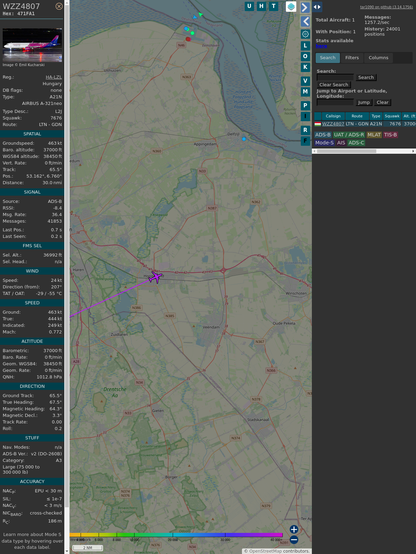Image resolution: width=416 pixels, height=554 pixels.
Task: Click the M map button
Action: tap(305, 92)
